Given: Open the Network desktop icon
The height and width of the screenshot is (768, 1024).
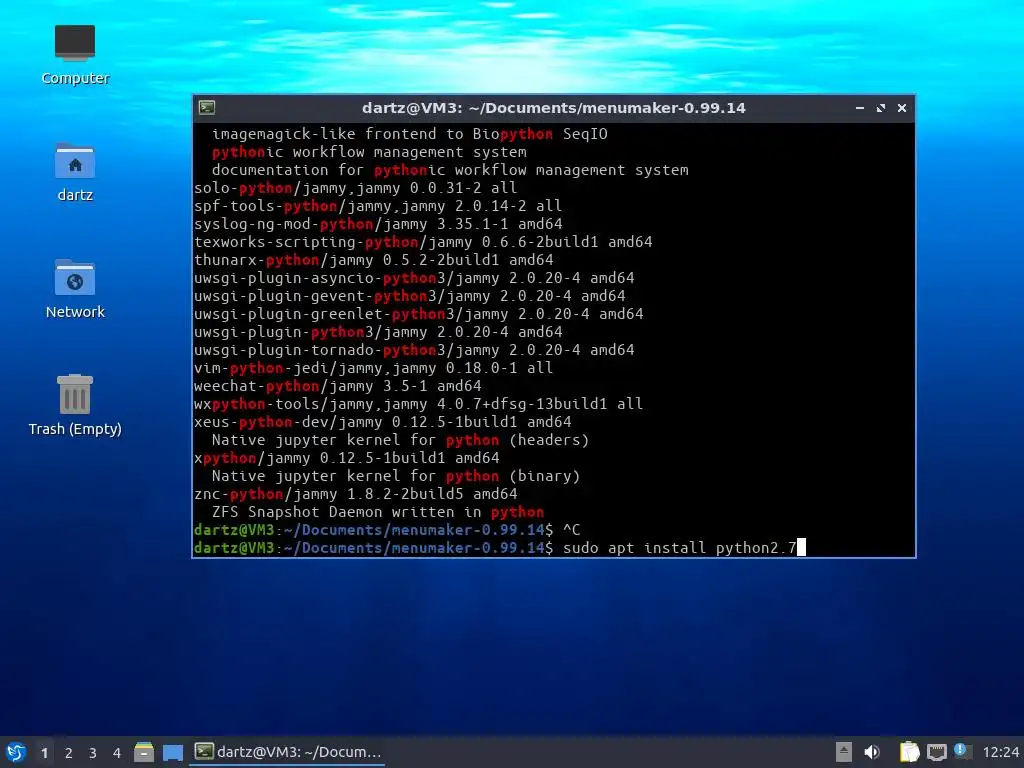Looking at the screenshot, I should pyautogui.click(x=74, y=289).
